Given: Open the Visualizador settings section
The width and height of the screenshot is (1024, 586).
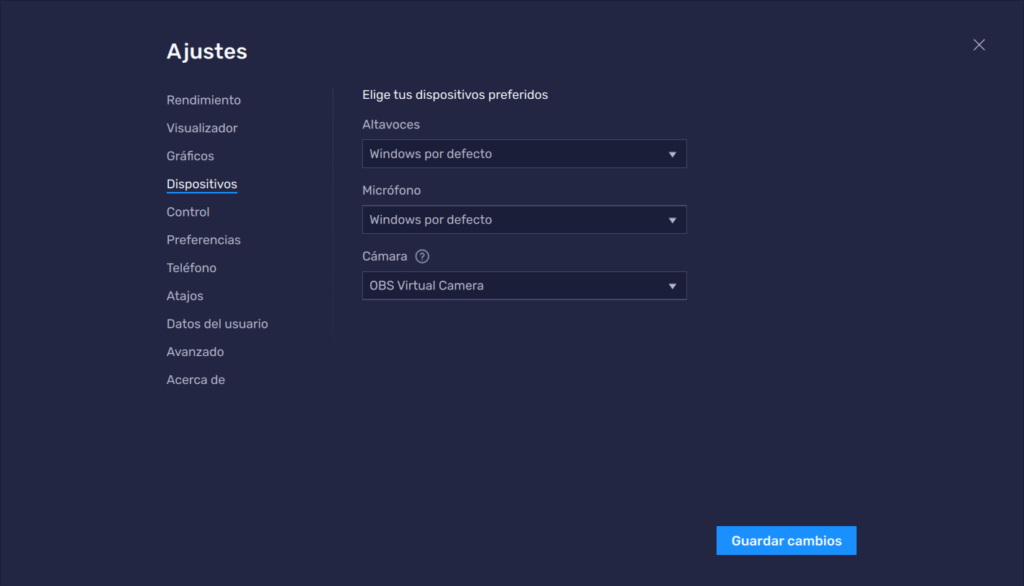Looking at the screenshot, I should [201, 128].
